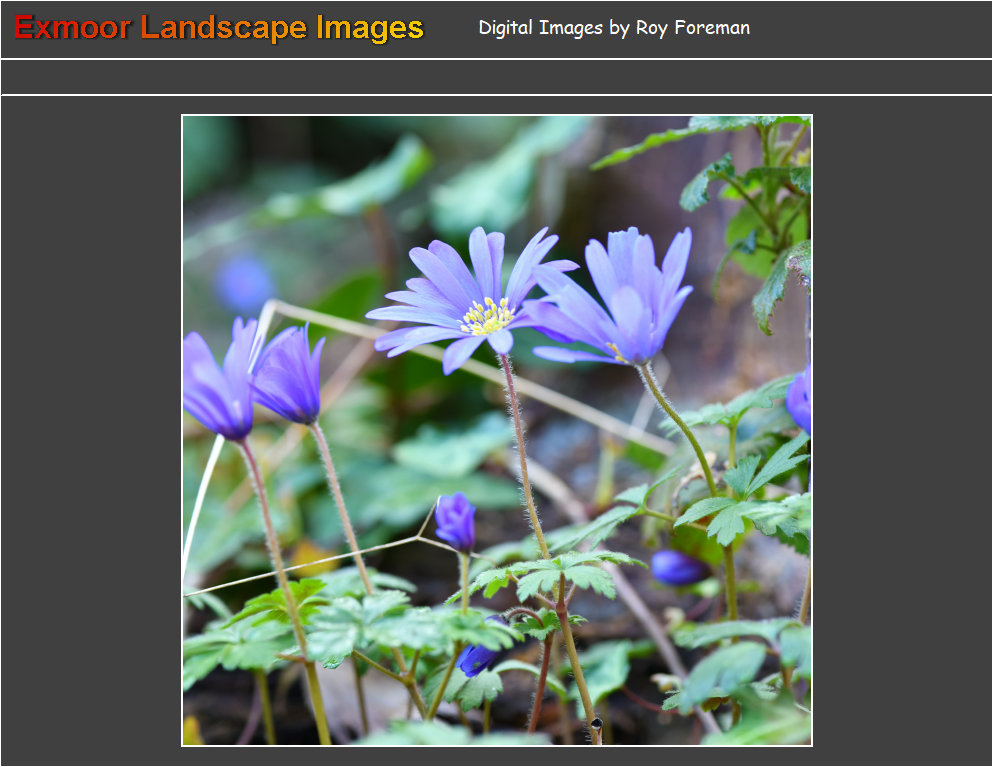Click the yellow stamens of the open flower
The image size is (993, 767).
[487, 316]
